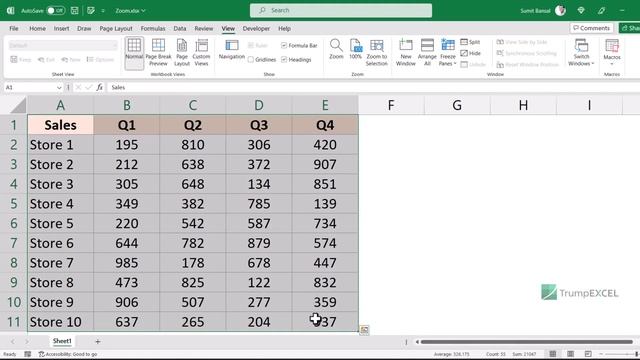This screenshot has height=360, width=640.
Task: Open the Name Box dropdown arrow
Action: click(x=59, y=88)
